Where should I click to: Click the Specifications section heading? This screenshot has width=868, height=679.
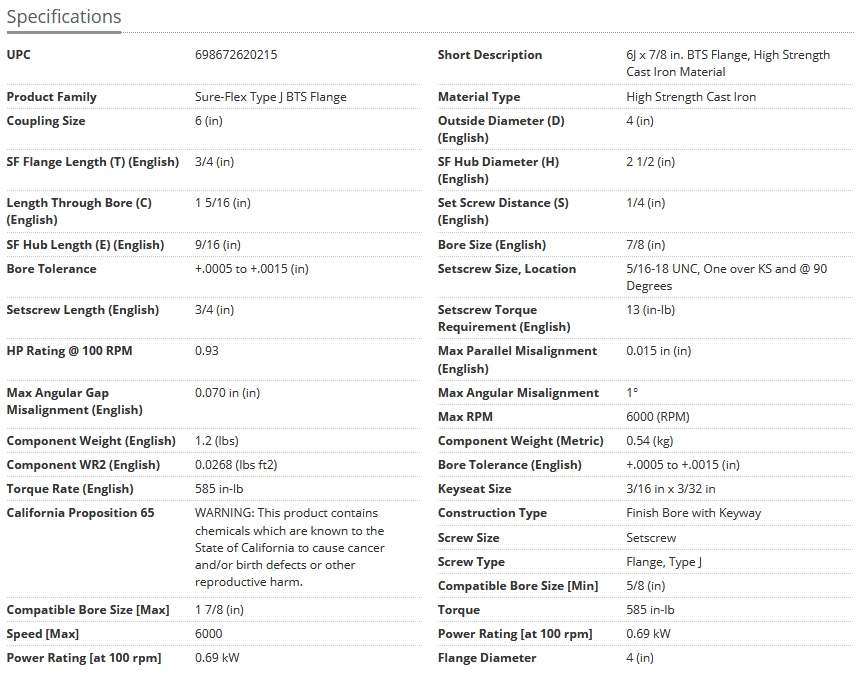pos(64,17)
